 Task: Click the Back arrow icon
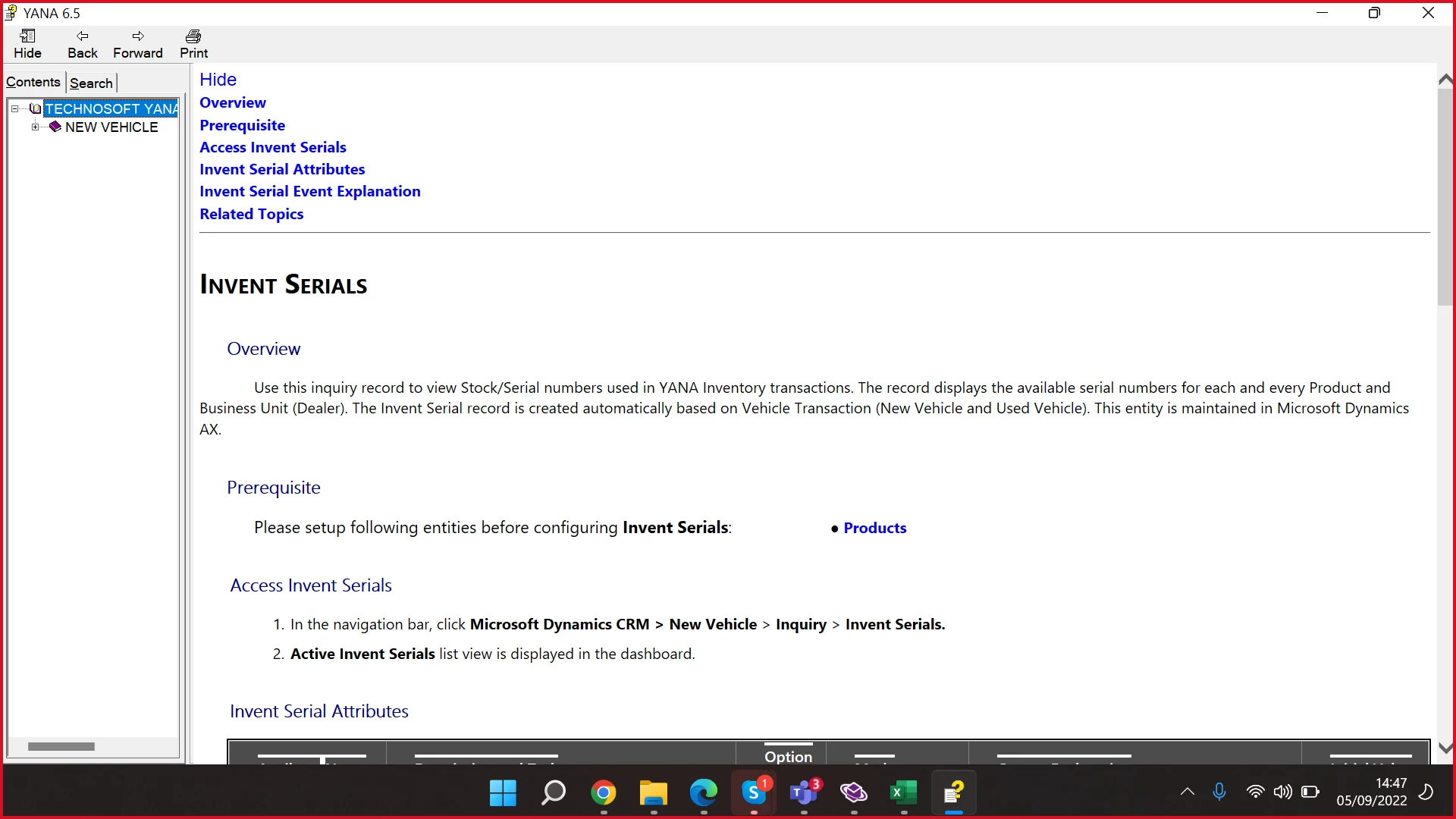tap(82, 36)
